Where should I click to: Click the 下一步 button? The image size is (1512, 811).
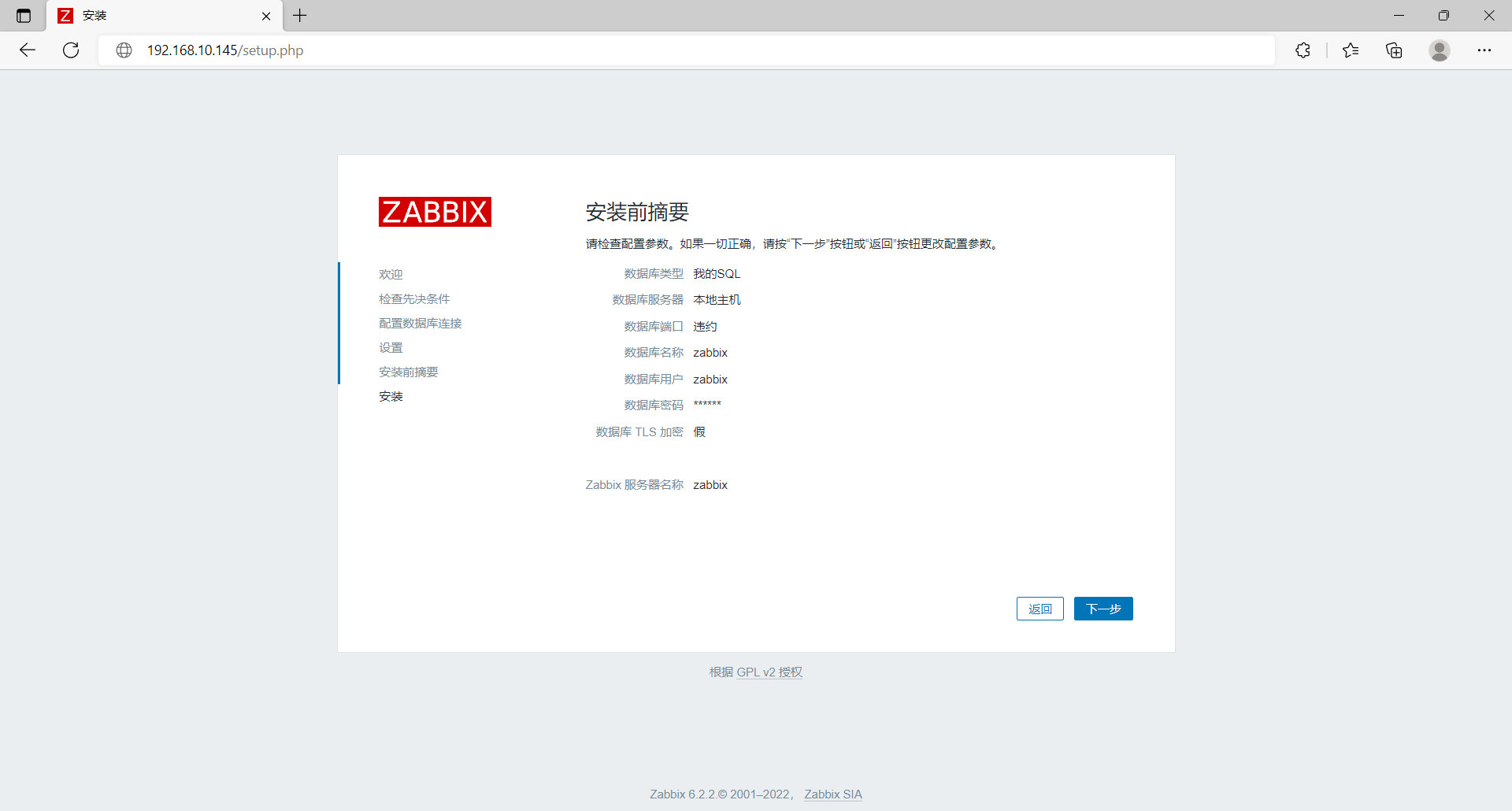pyautogui.click(x=1103, y=609)
